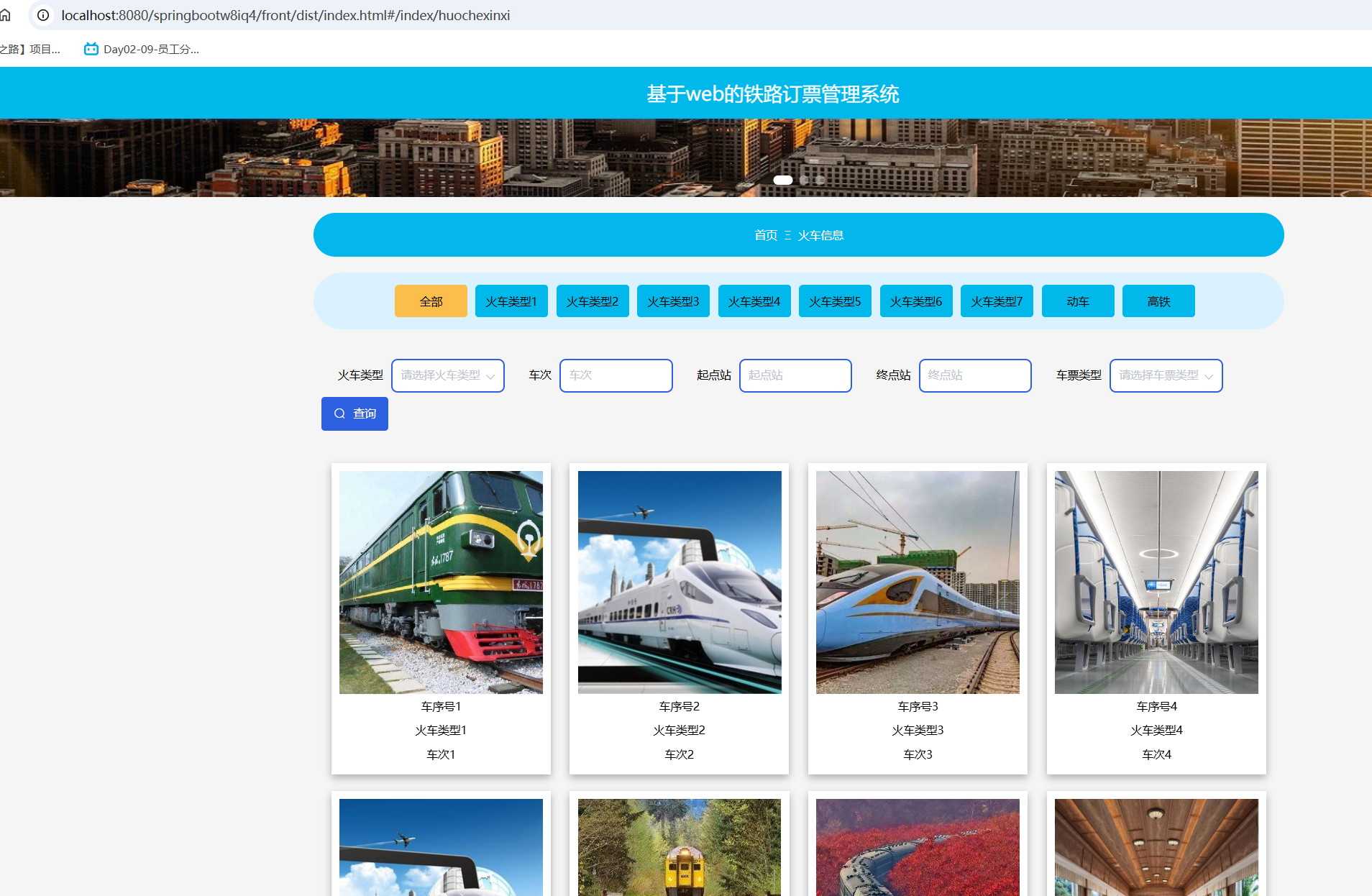Click the 车序号1 label
The height and width of the screenshot is (896, 1372).
coord(441,706)
